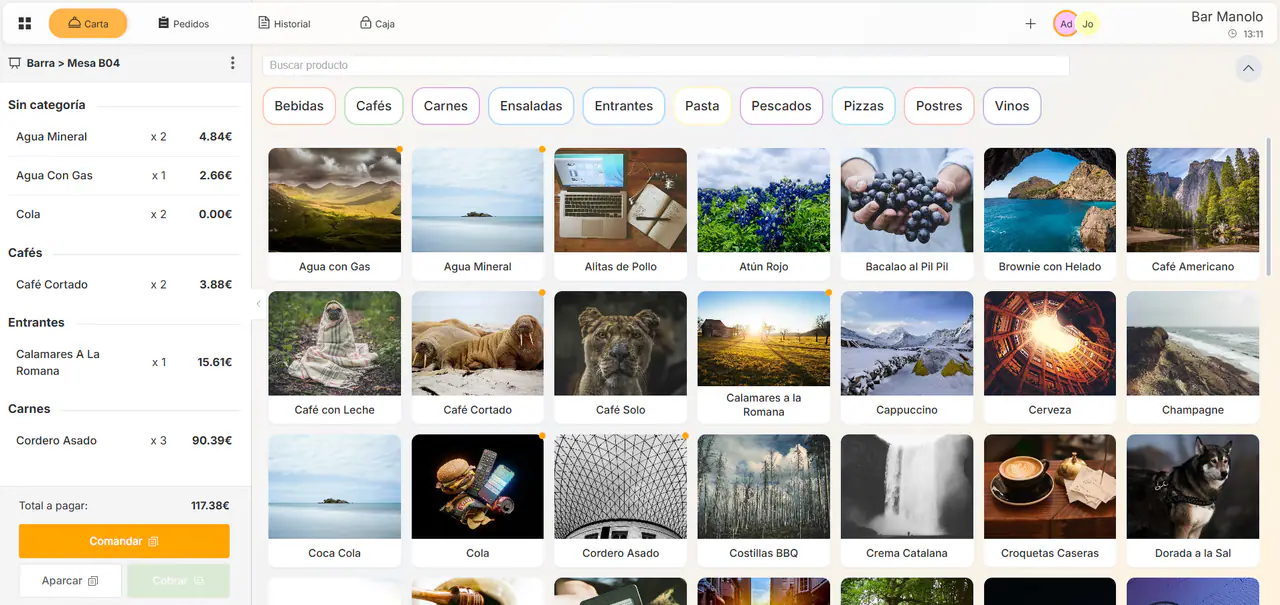
Task: Add Coca Cola product
Action: tap(335, 500)
